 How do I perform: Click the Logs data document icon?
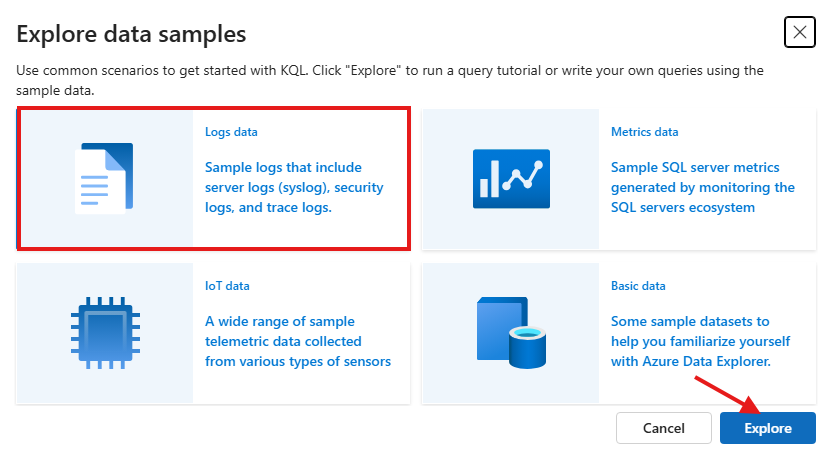point(104,178)
